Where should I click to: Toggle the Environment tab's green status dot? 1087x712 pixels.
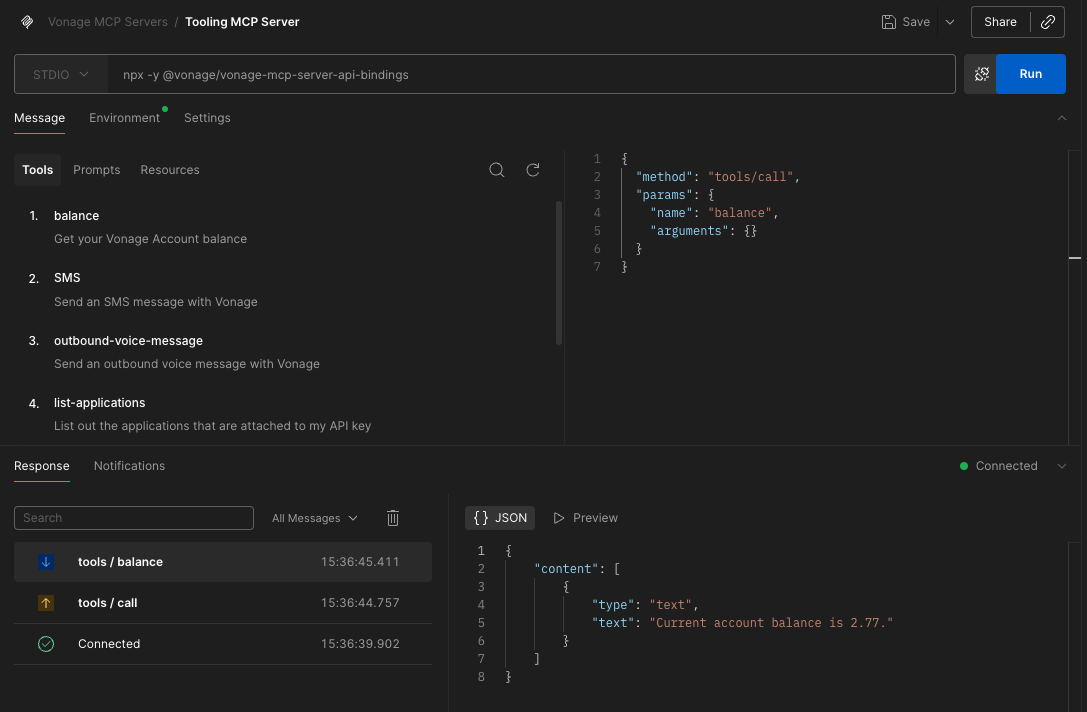(165, 109)
